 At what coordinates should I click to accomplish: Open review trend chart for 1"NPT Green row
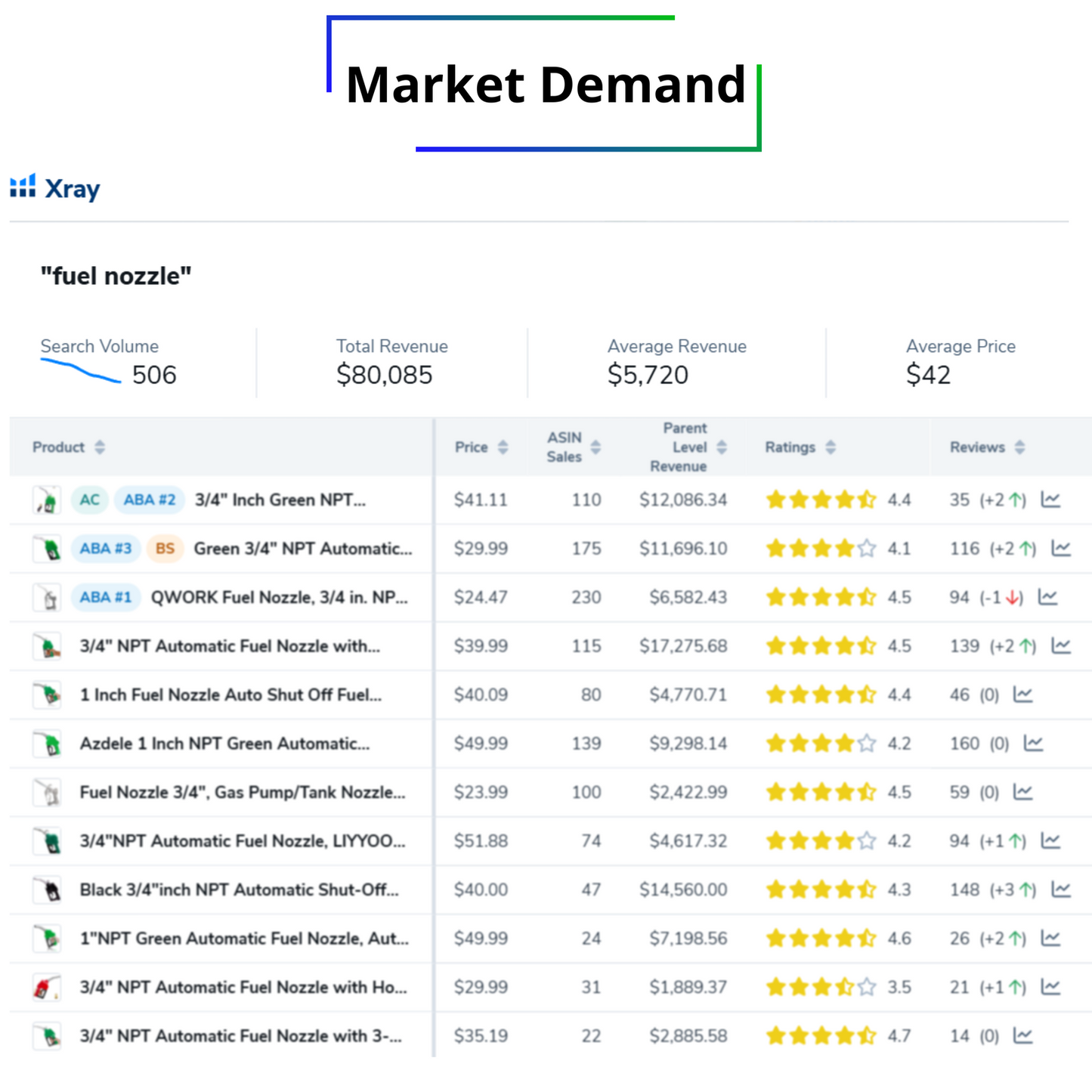(x=1050, y=939)
